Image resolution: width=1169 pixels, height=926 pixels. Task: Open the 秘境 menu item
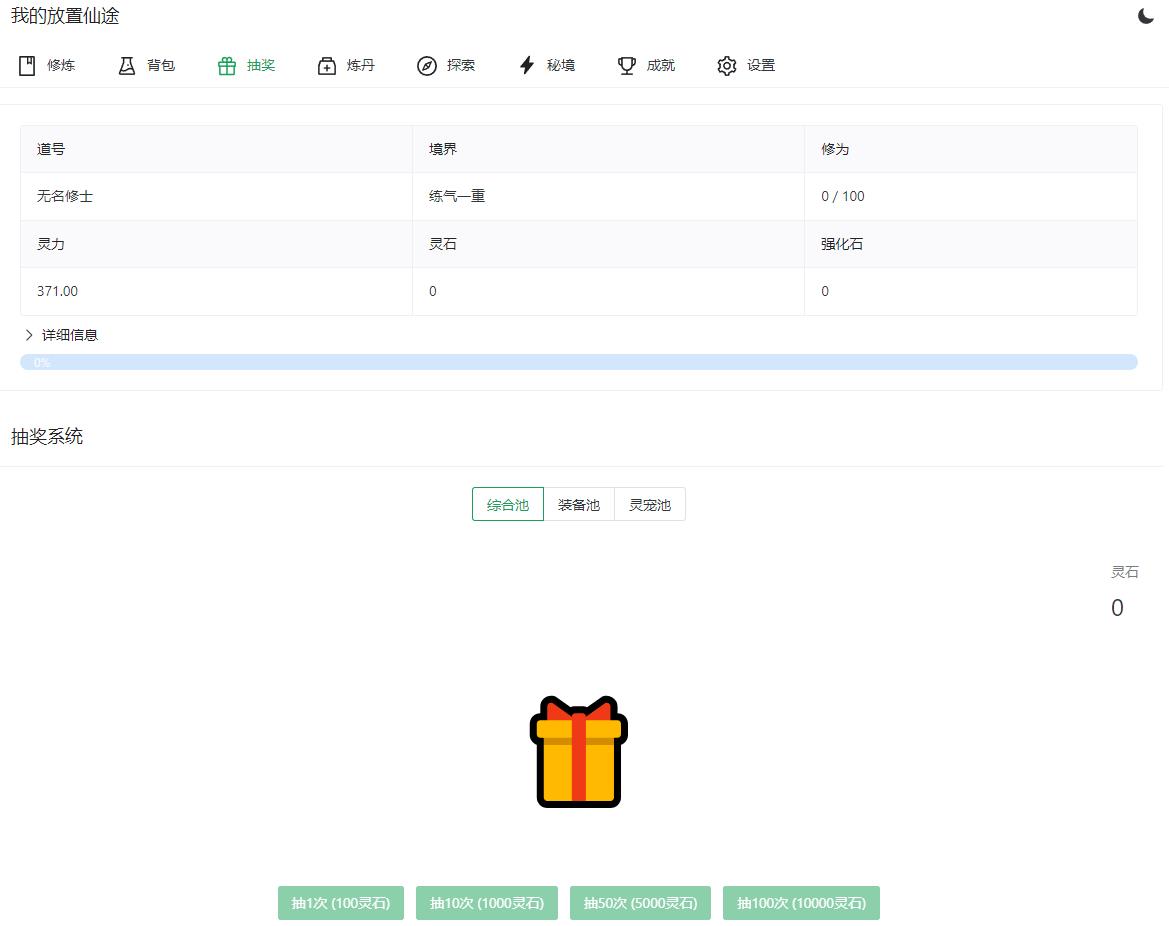click(547, 66)
